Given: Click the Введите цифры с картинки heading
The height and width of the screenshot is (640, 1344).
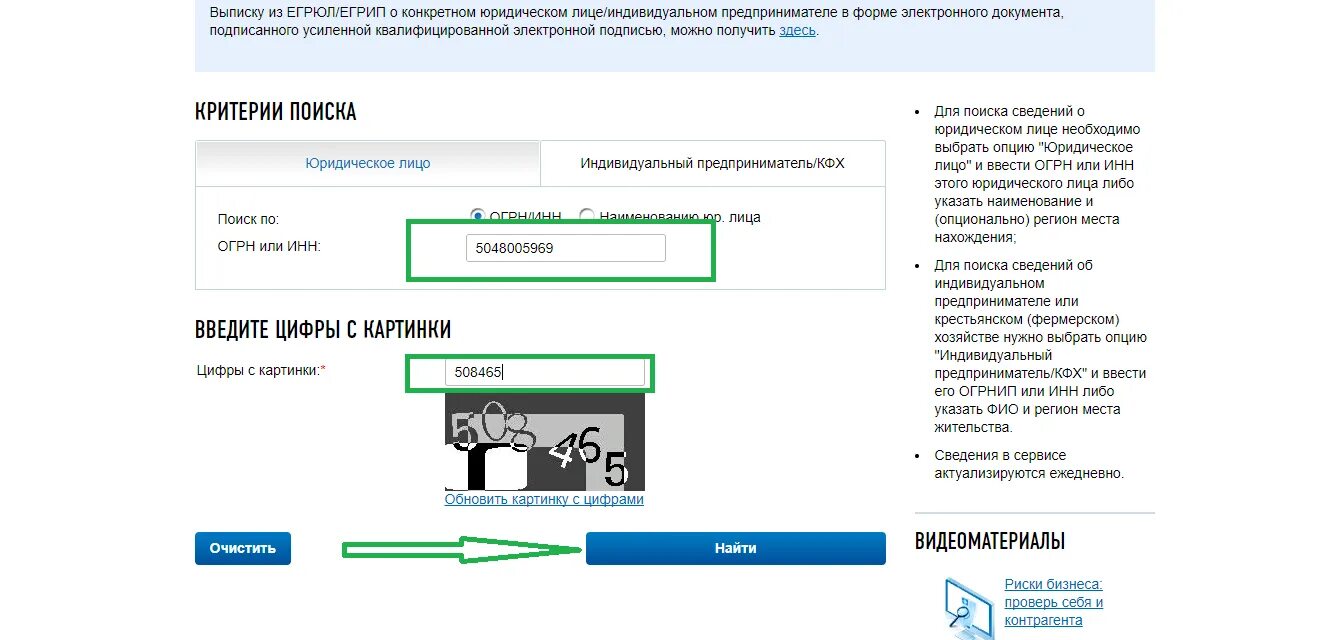Looking at the screenshot, I should pos(323,329).
